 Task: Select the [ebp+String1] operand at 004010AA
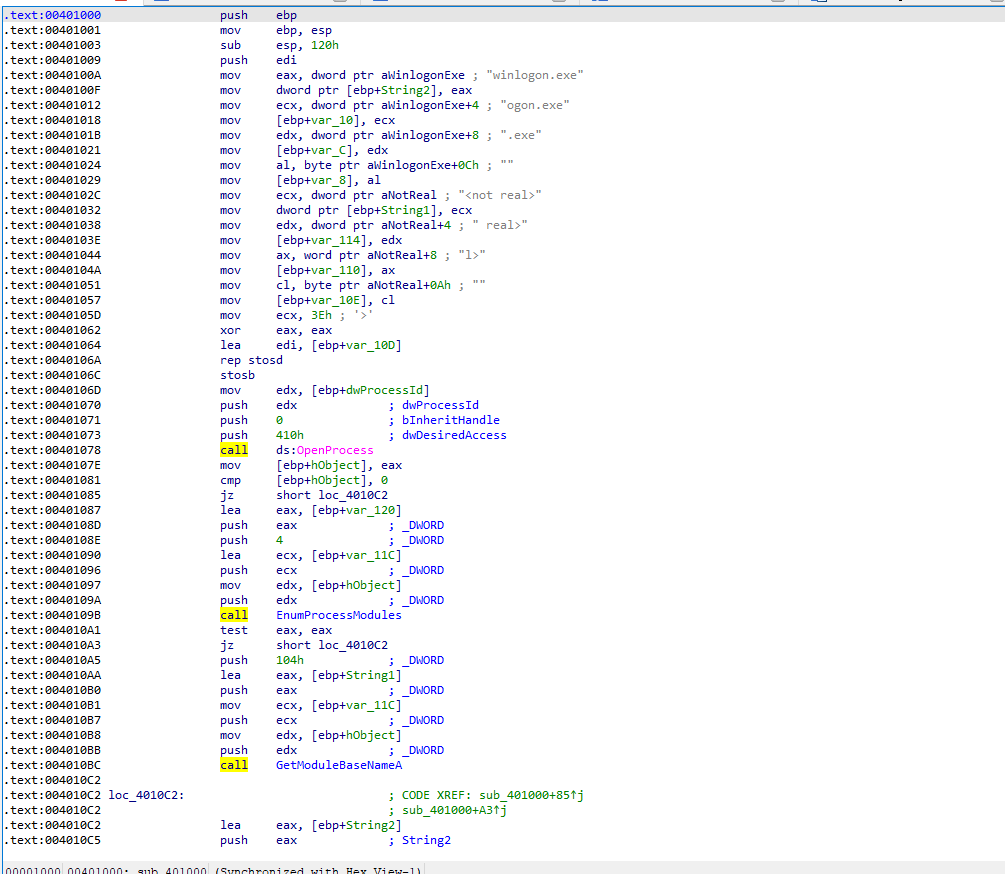[356, 675]
